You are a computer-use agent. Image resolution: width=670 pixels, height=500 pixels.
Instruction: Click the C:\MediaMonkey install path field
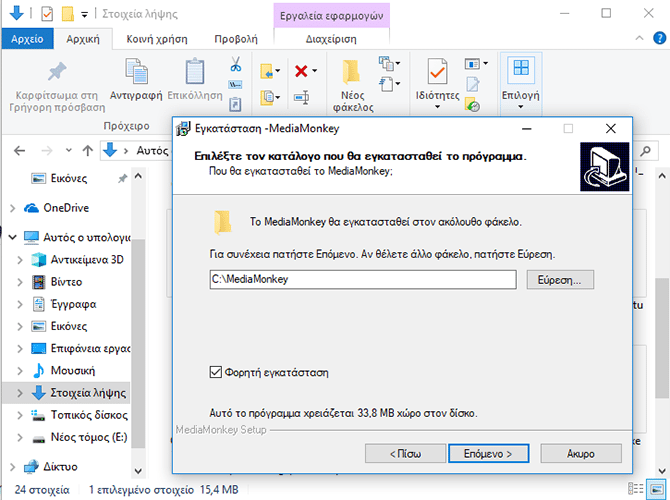[363, 279]
